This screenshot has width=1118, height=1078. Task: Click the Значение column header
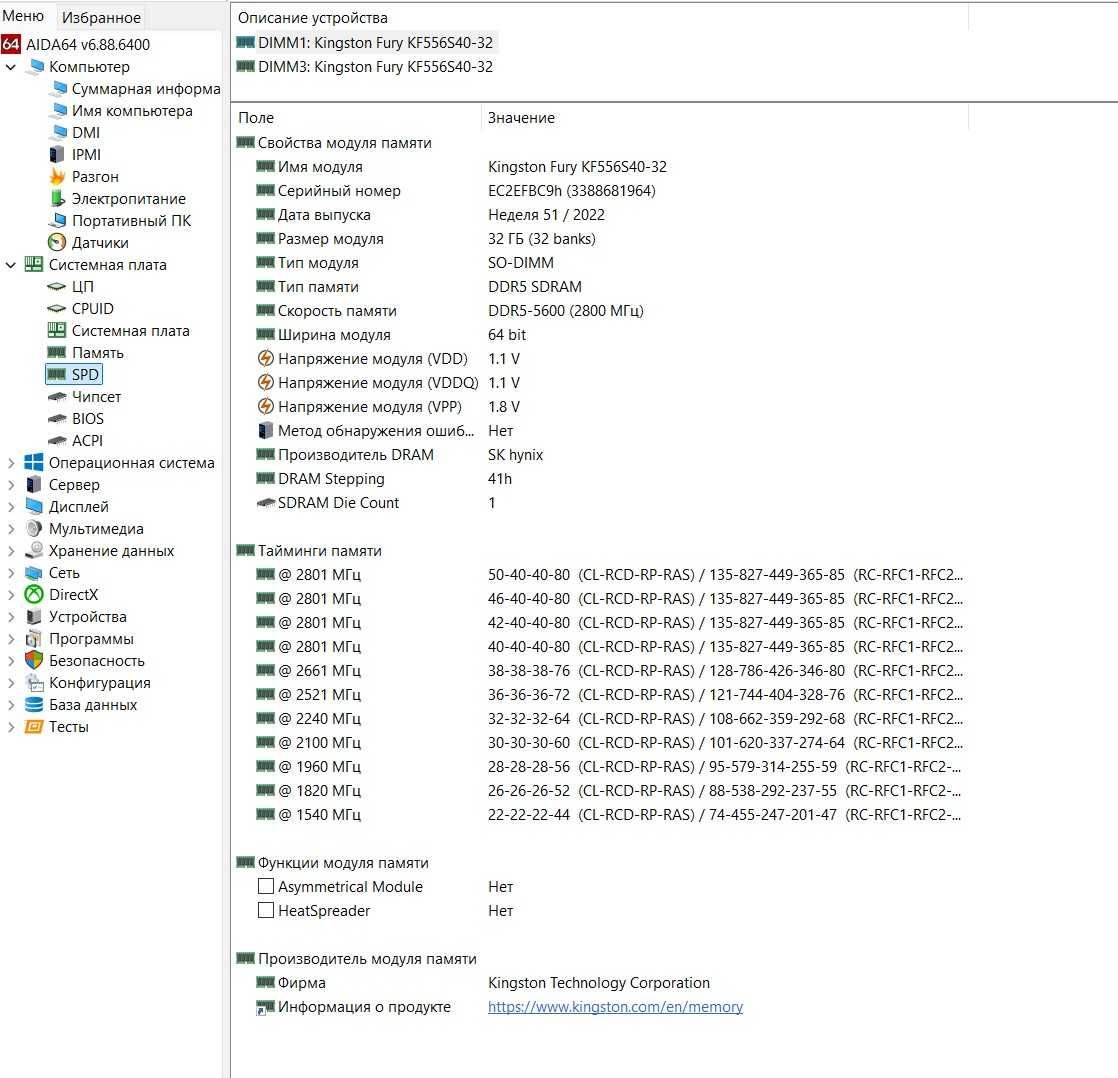point(725,118)
